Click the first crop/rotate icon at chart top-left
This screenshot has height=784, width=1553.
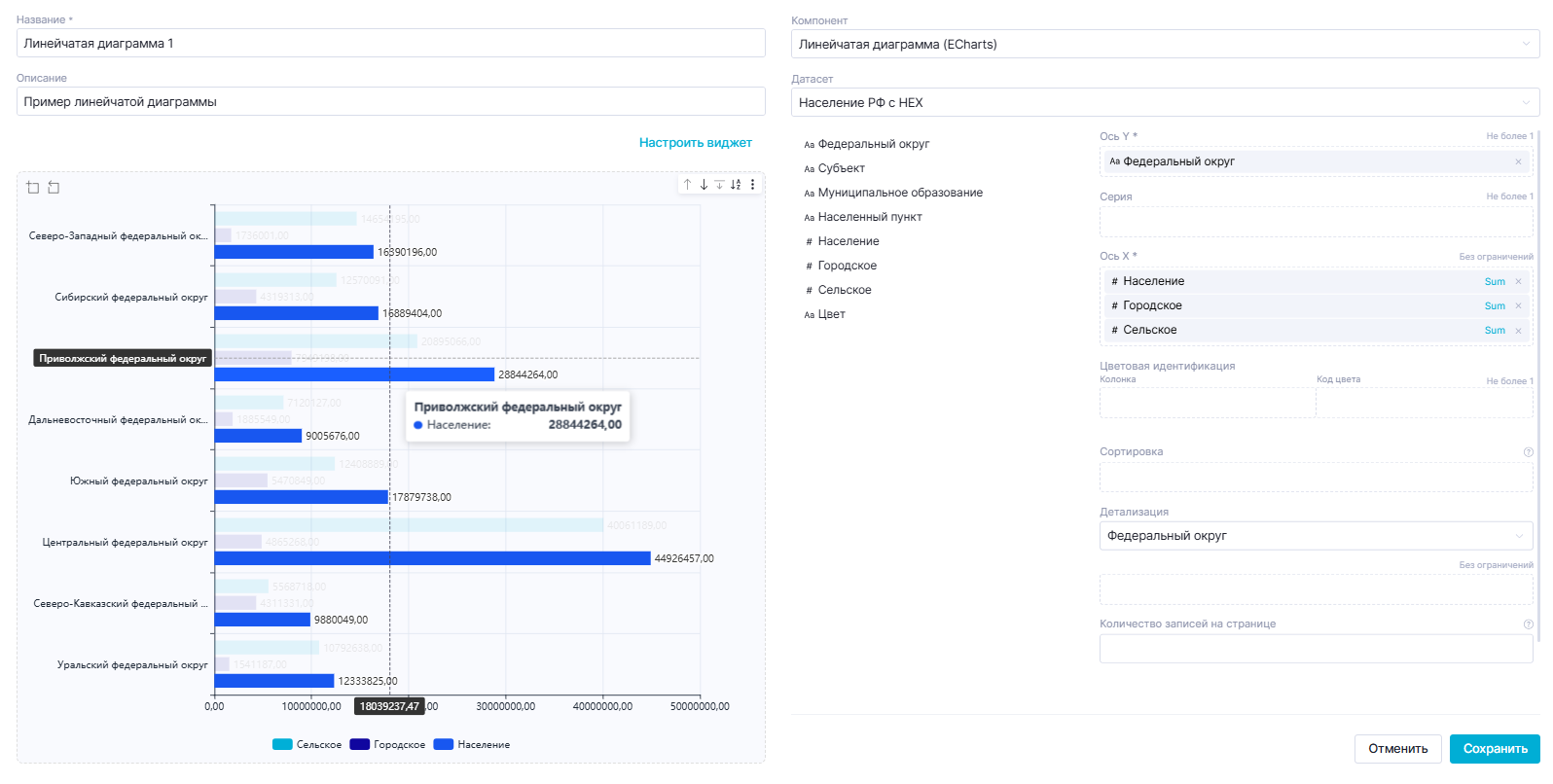click(33, 188)
